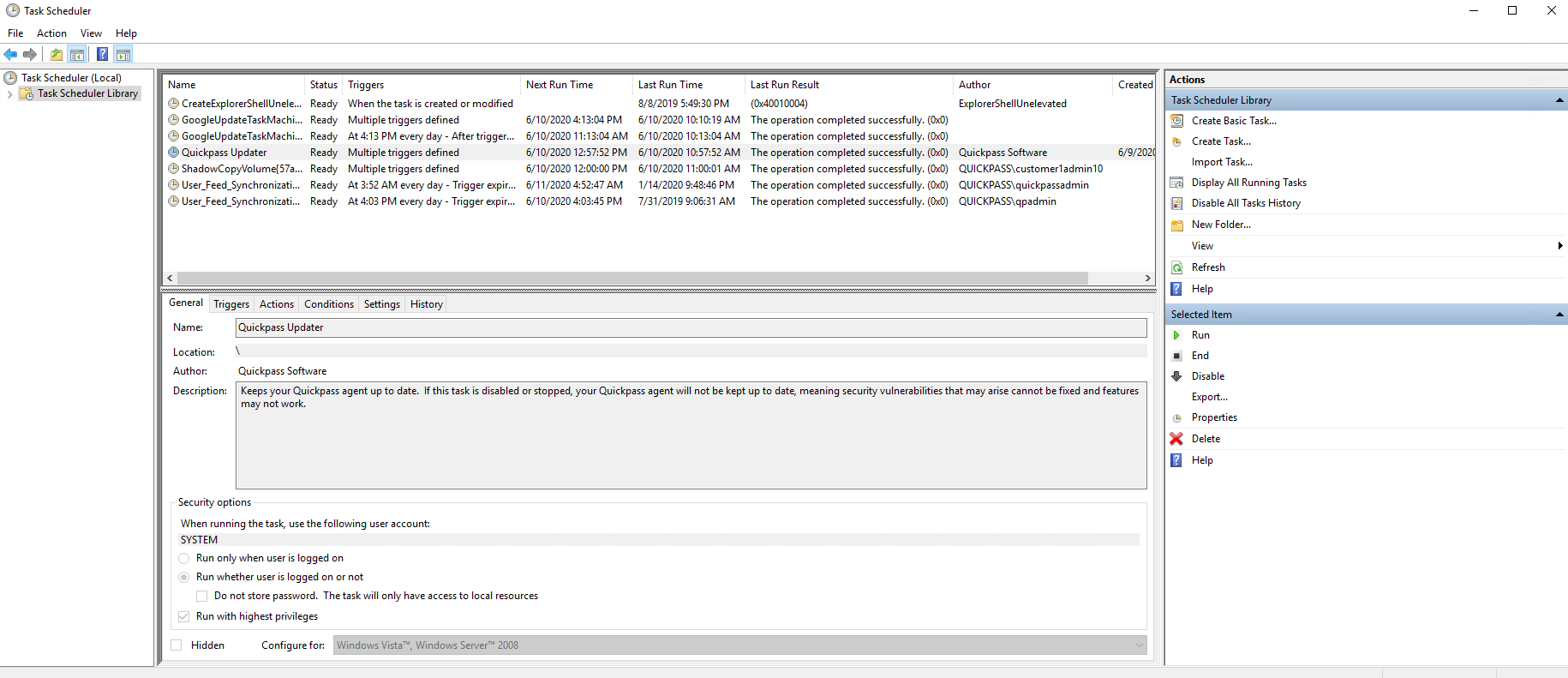Screen dimensions: 1568x678
Task: Click Import Task in Actions pane
Action: coord(1221,162)
